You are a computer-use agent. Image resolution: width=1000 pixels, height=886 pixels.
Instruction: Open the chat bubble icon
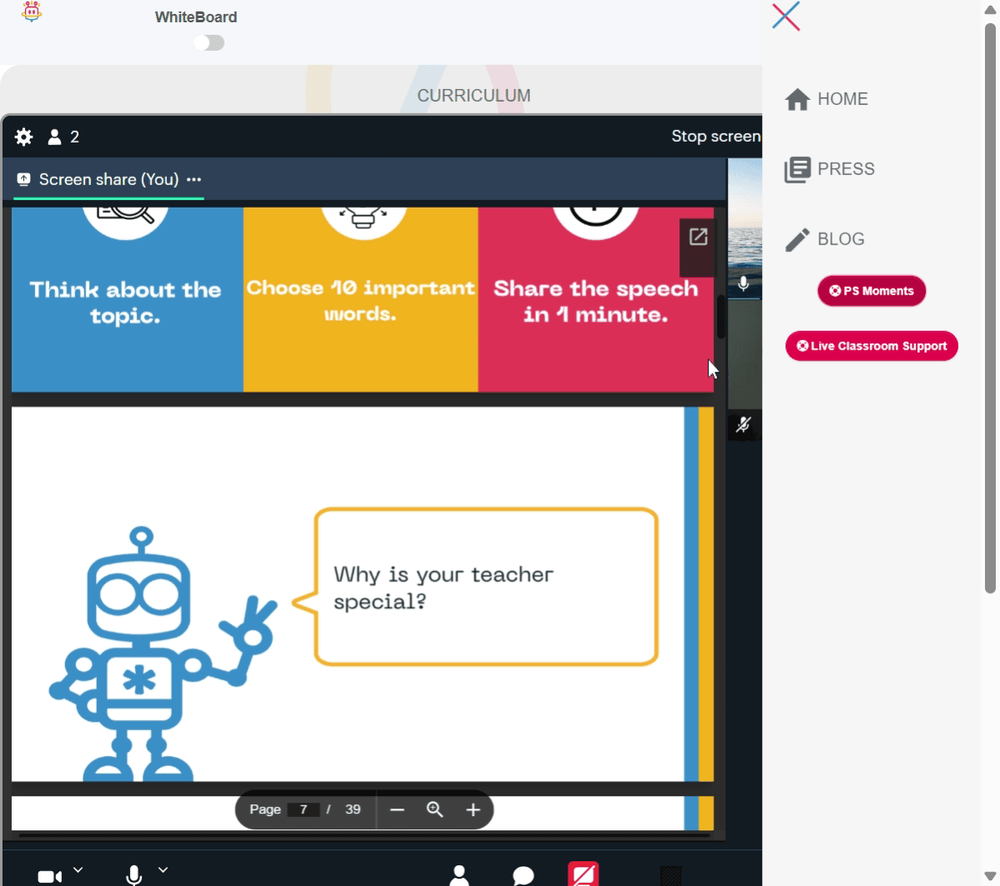[523, 876]
